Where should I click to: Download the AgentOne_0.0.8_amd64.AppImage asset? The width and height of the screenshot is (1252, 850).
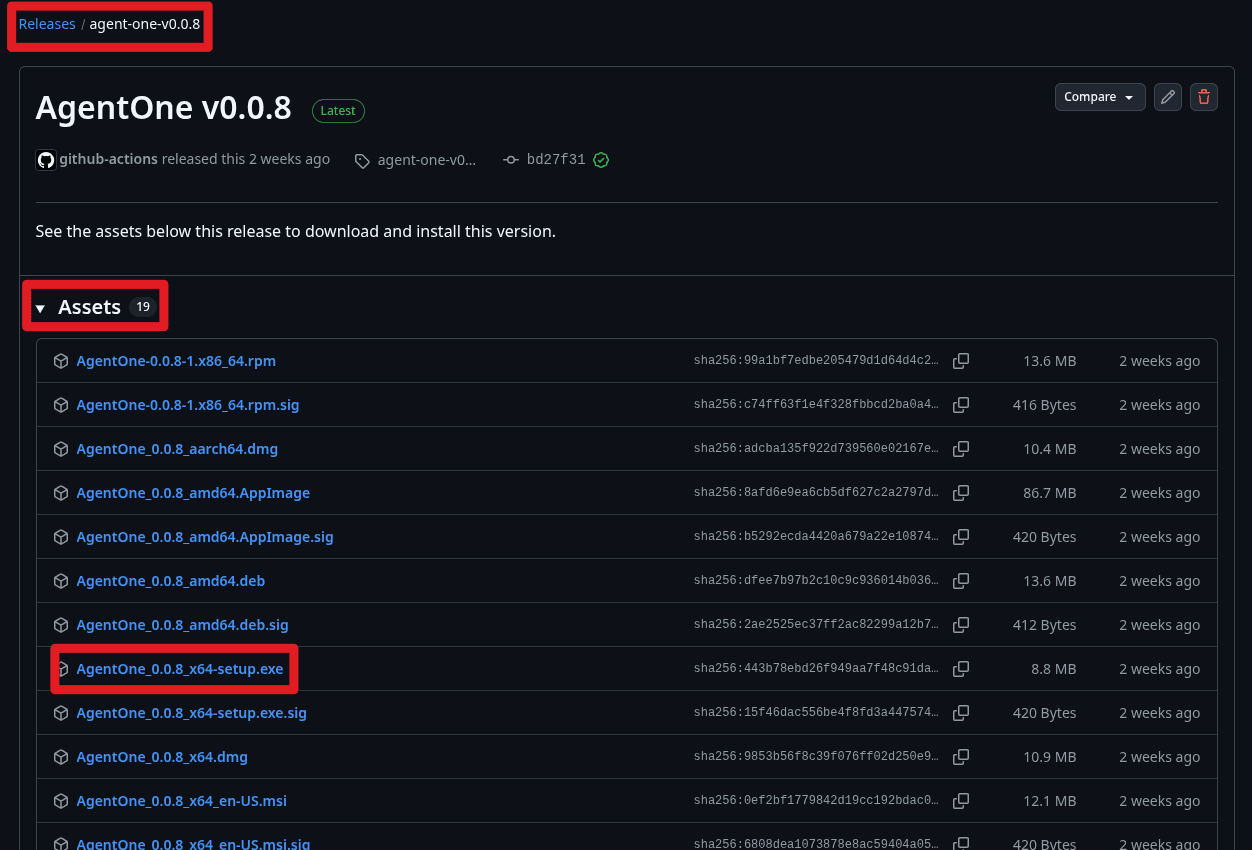tap(193, 493)
